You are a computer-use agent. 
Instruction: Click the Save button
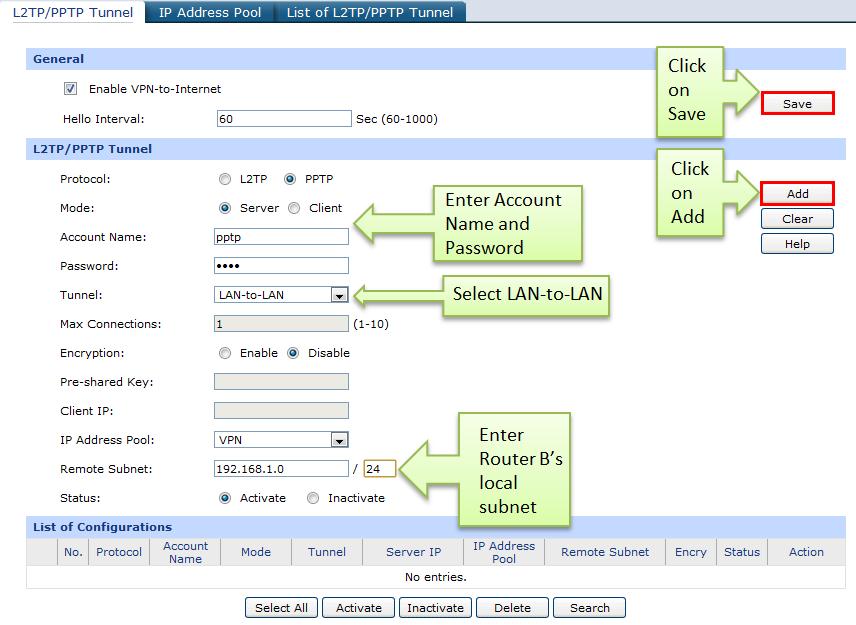[797, 104]
